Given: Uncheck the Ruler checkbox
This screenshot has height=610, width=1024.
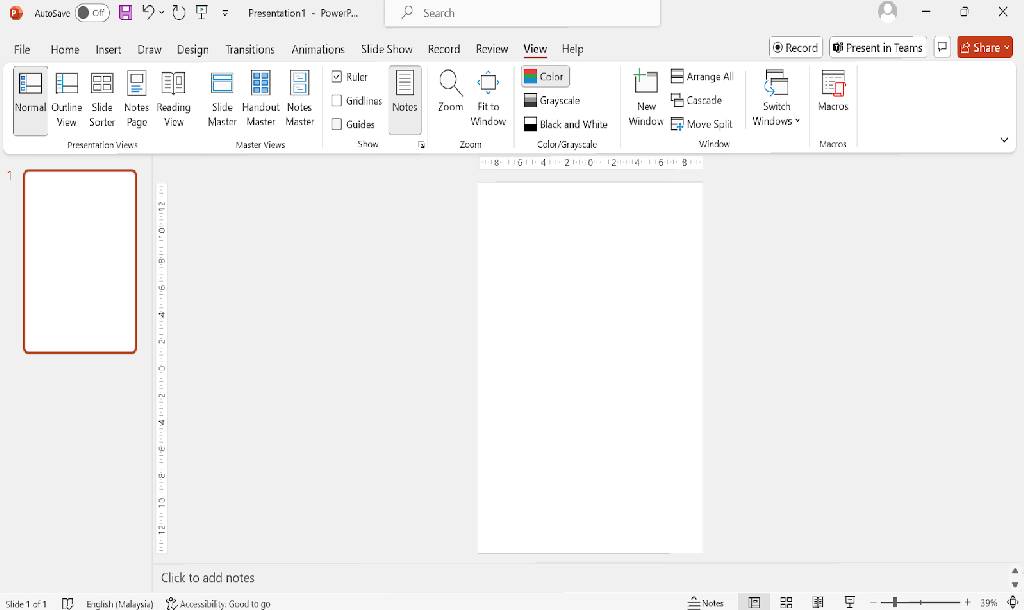Looking at the screenshot, I should click(337, 76).
